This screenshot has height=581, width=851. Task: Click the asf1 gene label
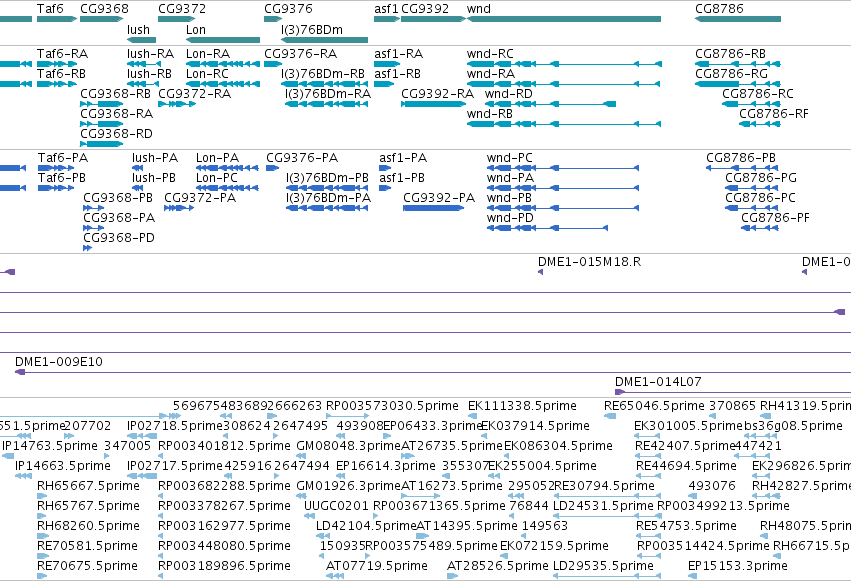tap(386, 9)
